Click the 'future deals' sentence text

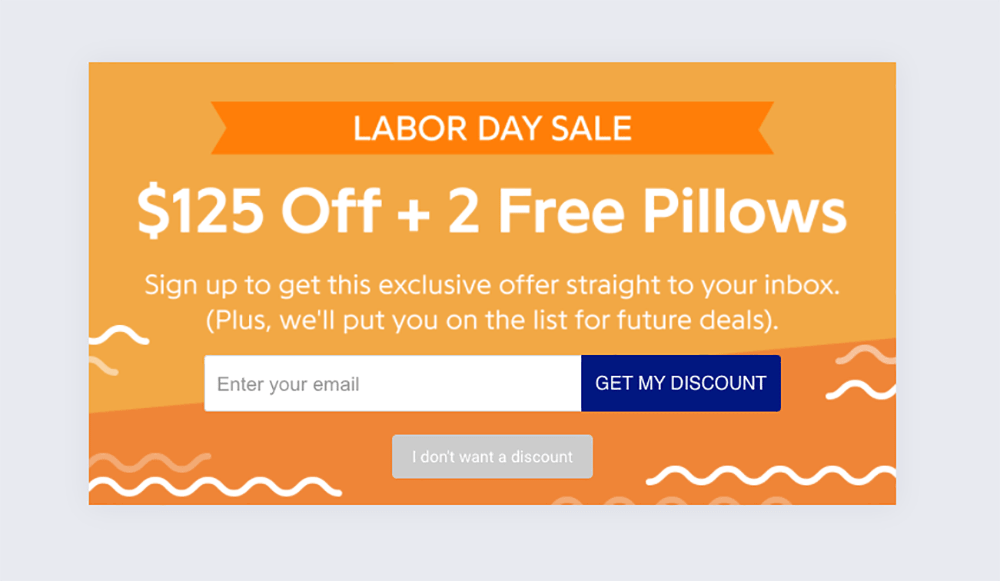(492, 320)
